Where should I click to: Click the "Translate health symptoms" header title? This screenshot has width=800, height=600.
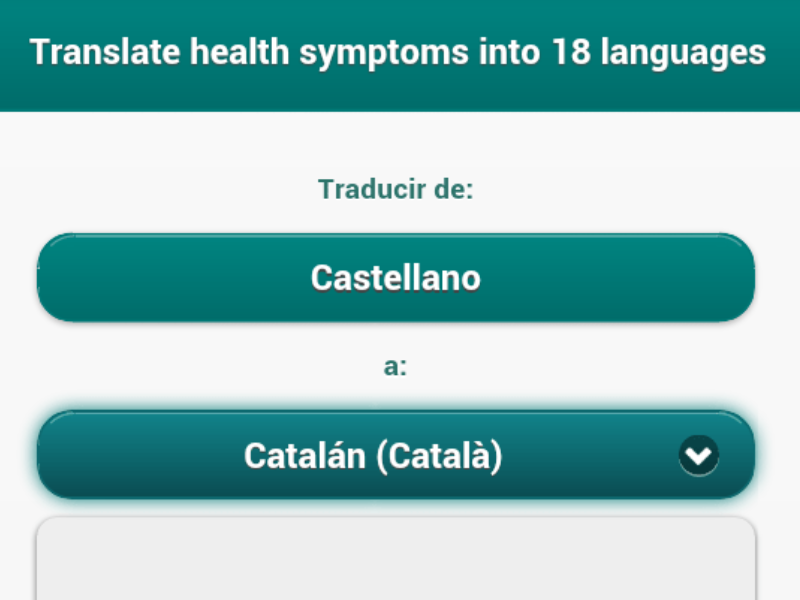(398, 52)
